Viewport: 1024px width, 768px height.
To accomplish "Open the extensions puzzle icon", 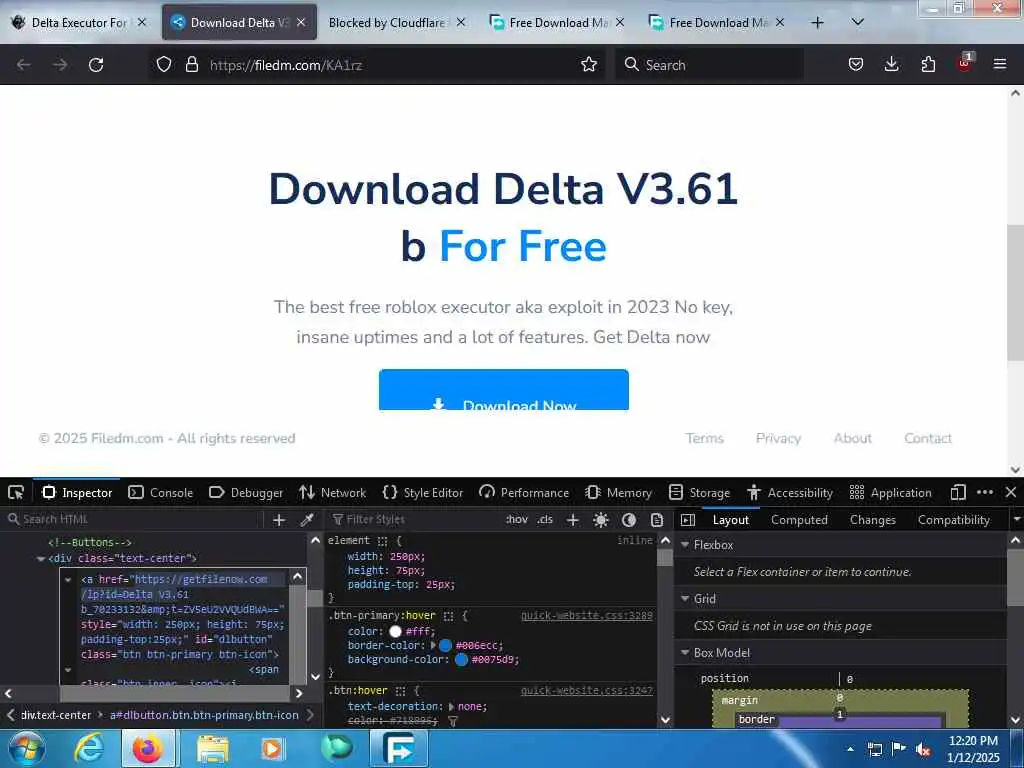I will [x=928, y=65].
